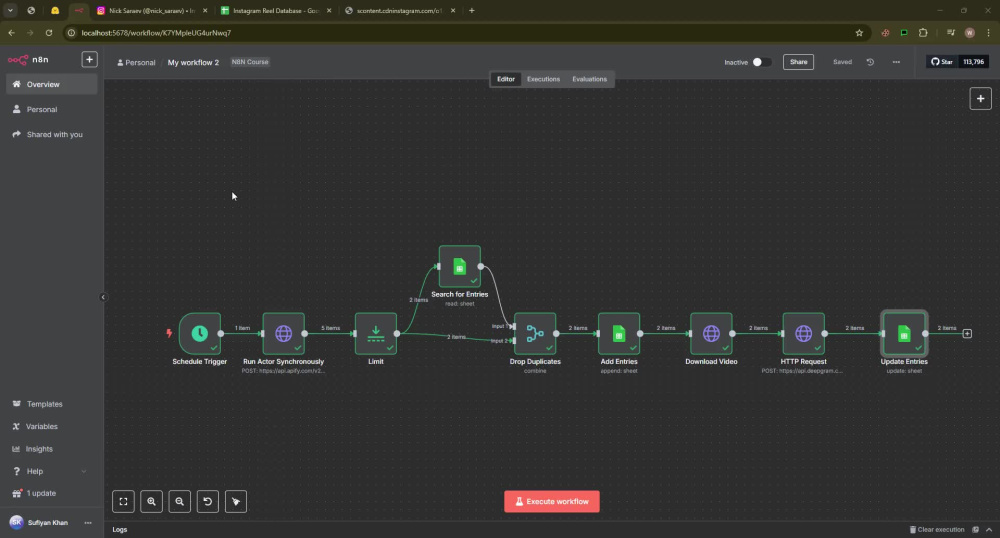The height and width of the screenshot is (538, 1000).
Task: Bookmark this page with the star icon
Action: (859, 33)
